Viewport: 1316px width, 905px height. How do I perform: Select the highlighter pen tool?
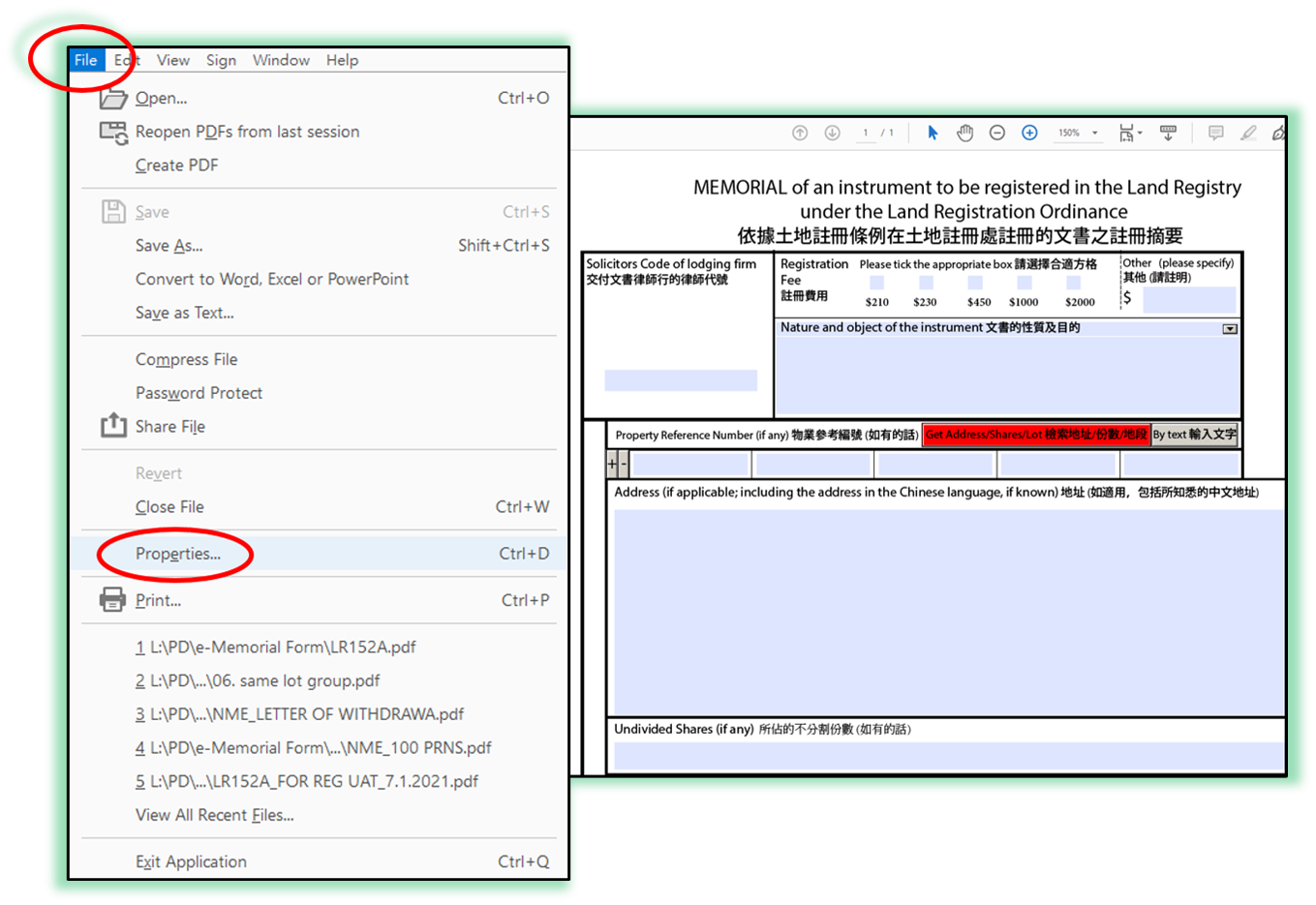coord(1248,133)
